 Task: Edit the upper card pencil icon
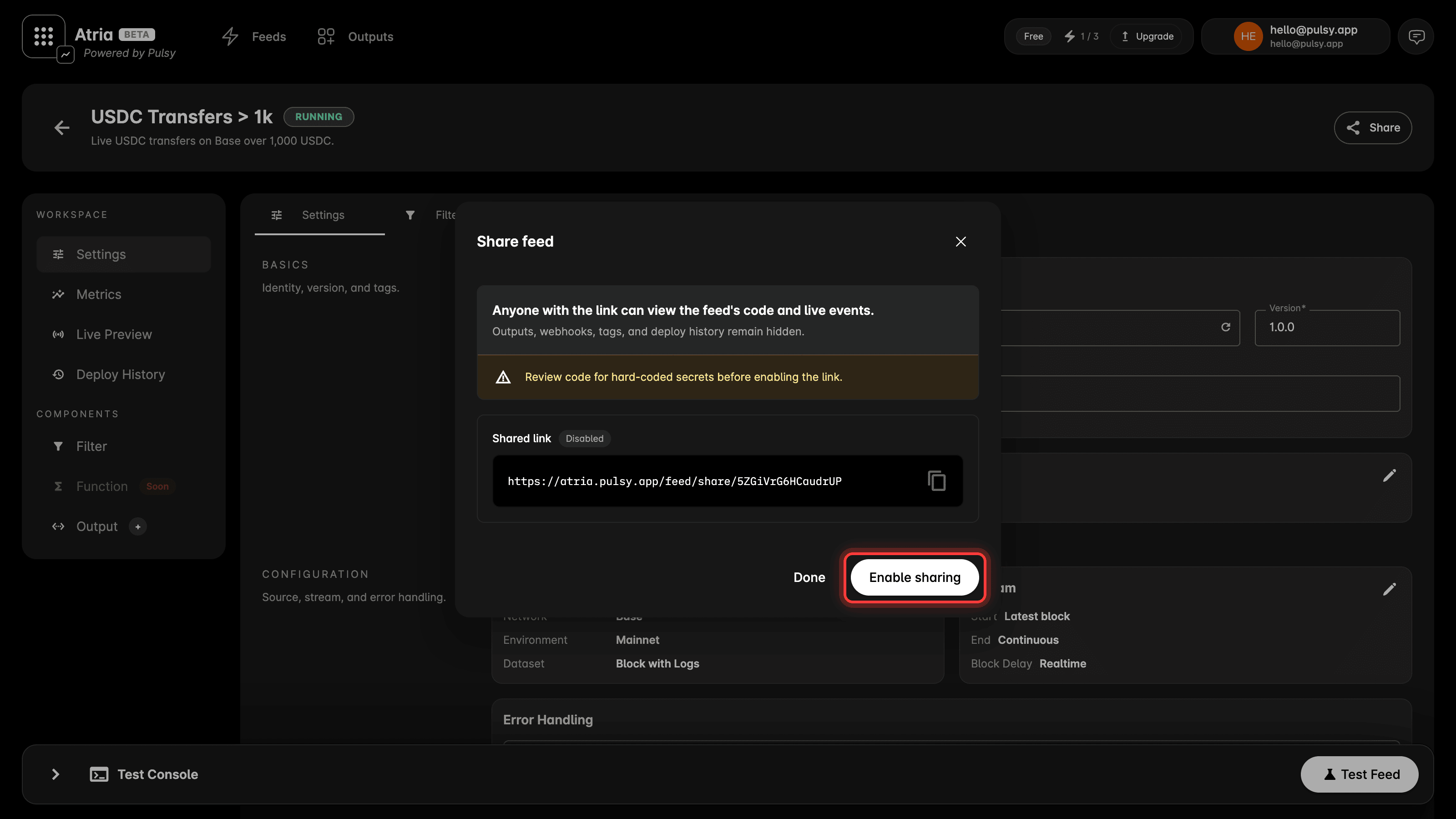[x=1389, y=475]
